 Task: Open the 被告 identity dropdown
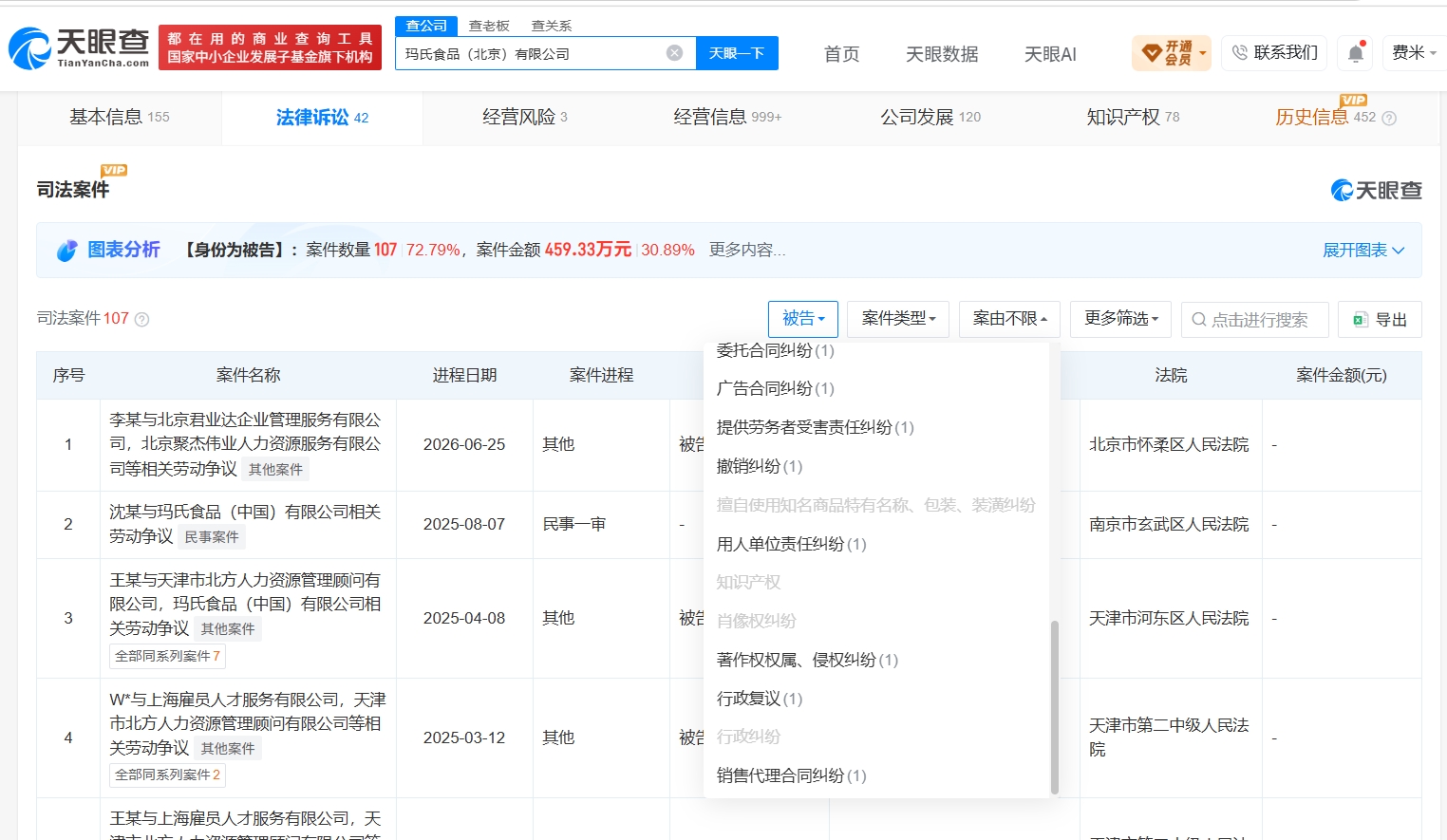[803, 319]
